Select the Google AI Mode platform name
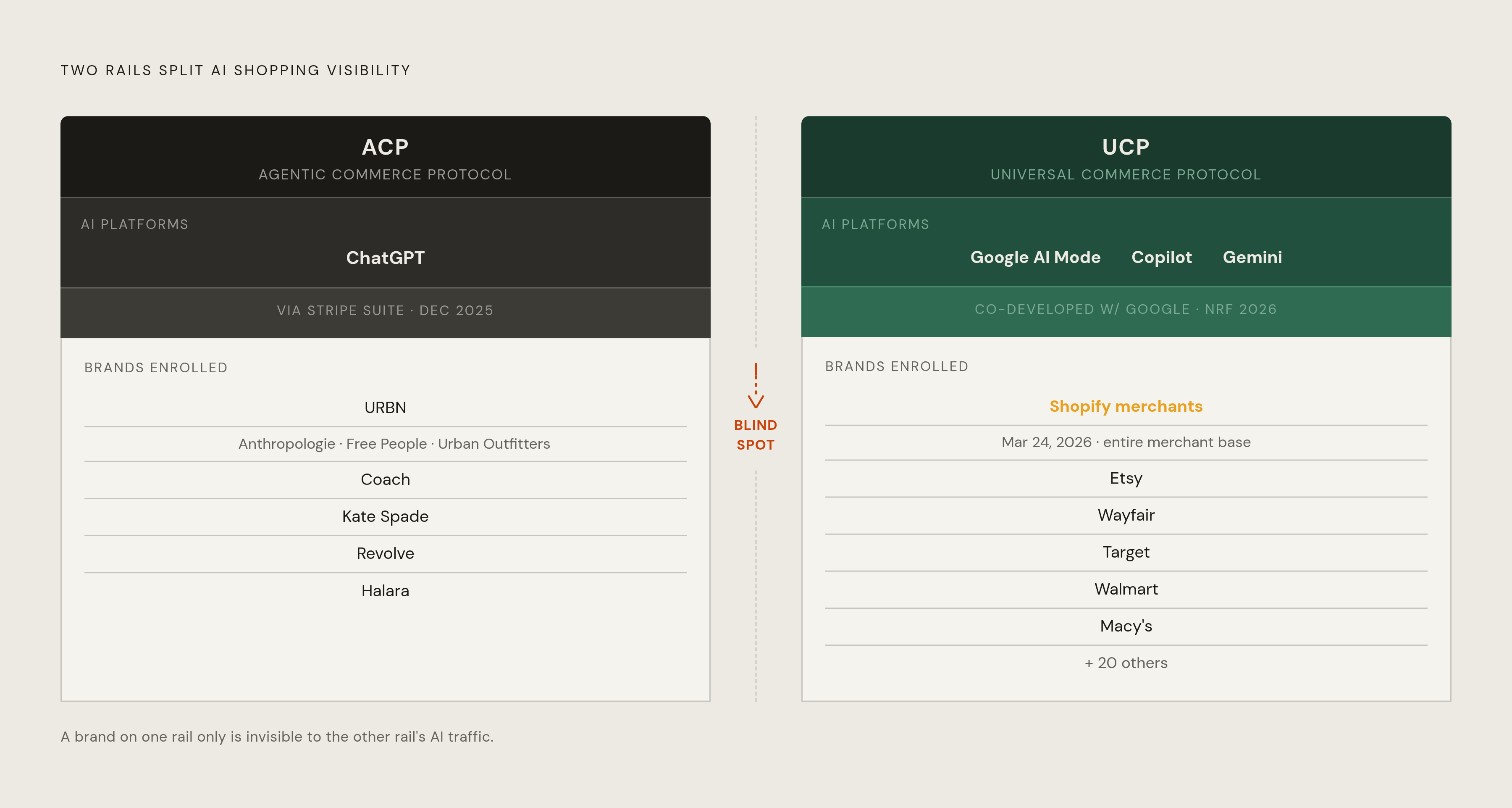 [1035, 257]
